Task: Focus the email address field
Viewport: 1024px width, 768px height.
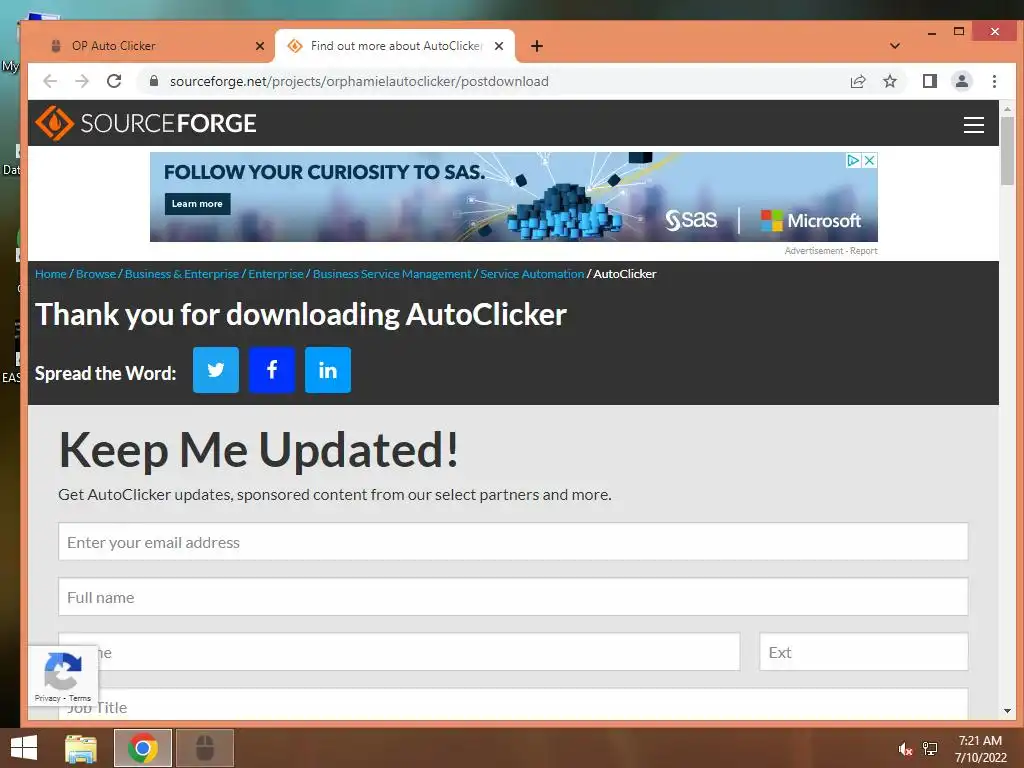Action: click(513, 541)
